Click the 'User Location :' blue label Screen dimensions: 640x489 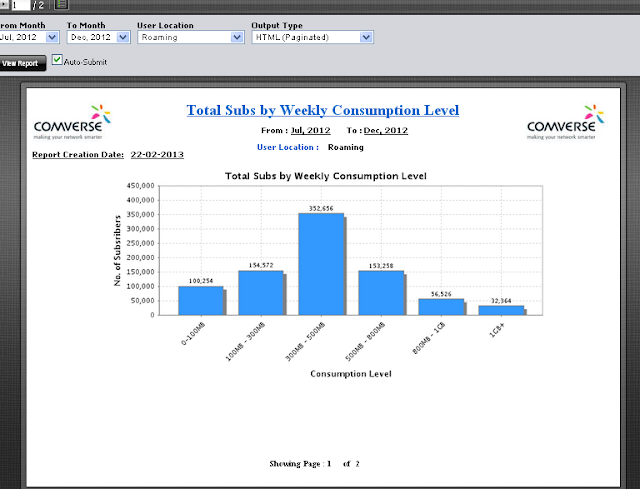tap(288, 147)
